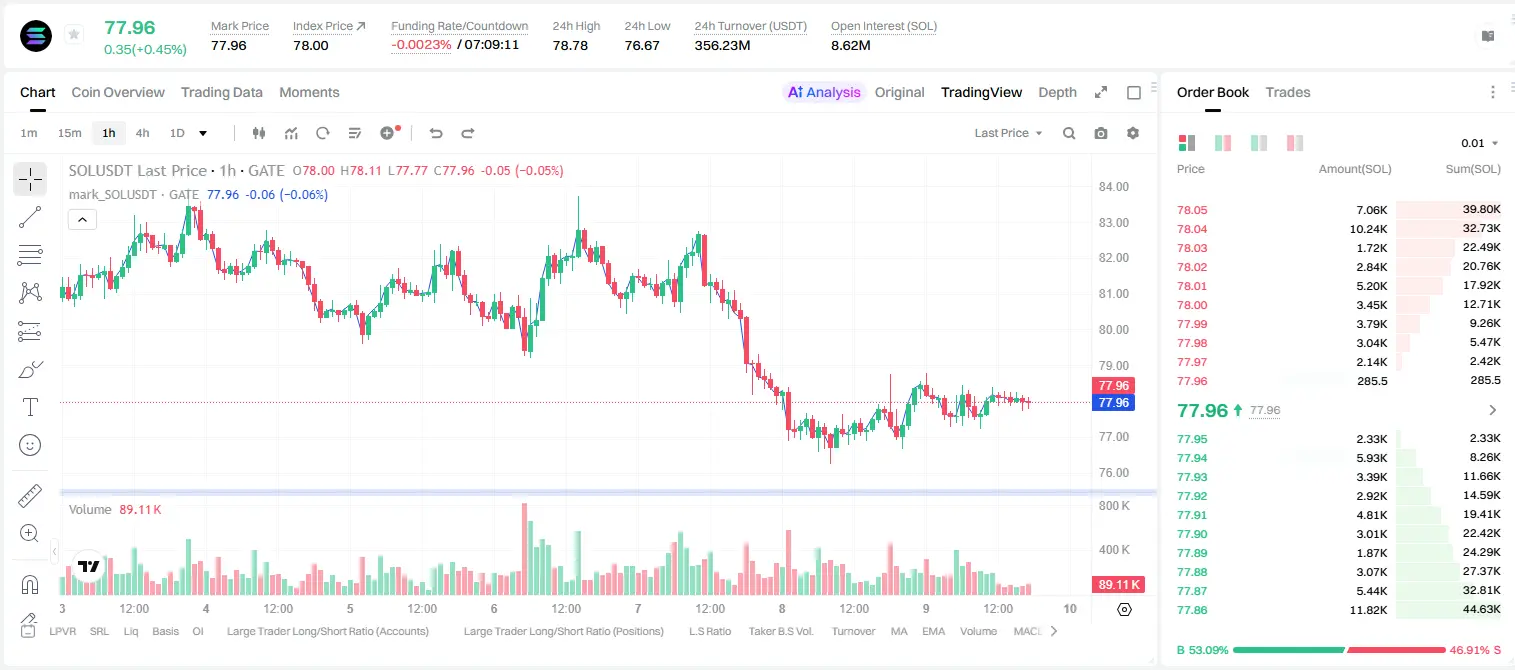Screen dimensions: 1515x670
Task: Open chart settings gear icon
Action: click(x=1133, y=133)
